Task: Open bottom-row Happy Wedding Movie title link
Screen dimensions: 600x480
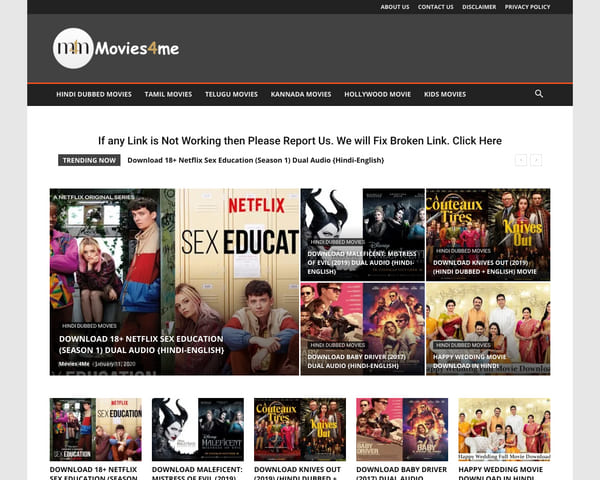Action: 501,473
